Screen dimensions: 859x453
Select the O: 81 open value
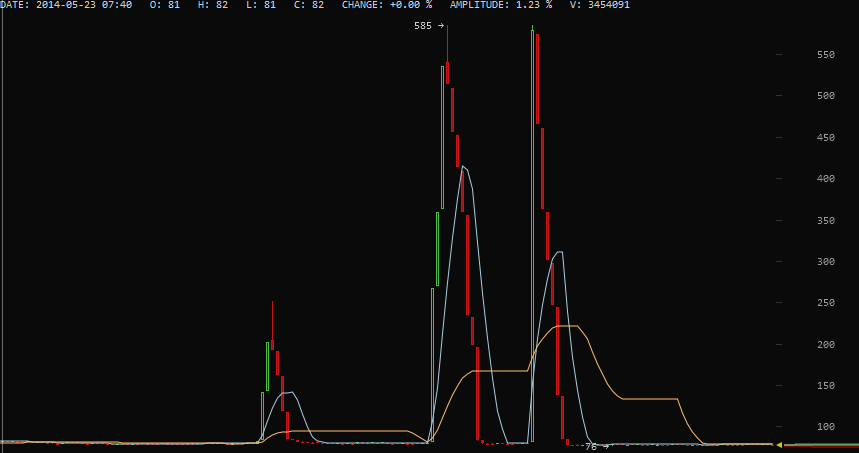(x=164, y=5)
